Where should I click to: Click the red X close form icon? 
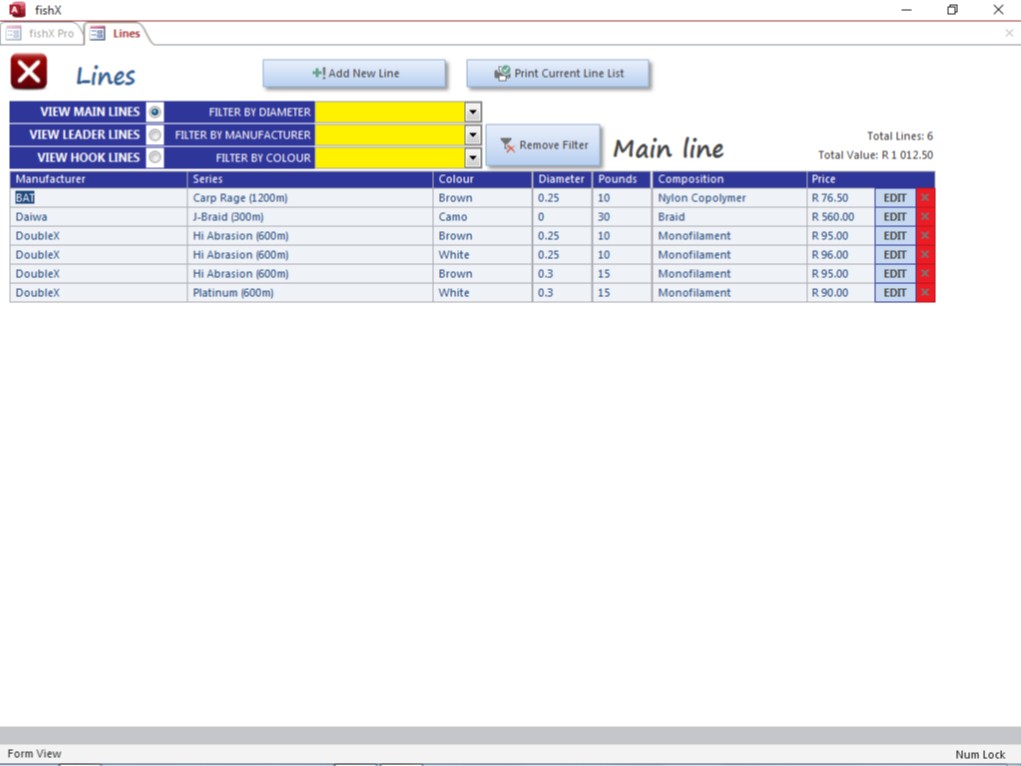(x=29, y=73)
